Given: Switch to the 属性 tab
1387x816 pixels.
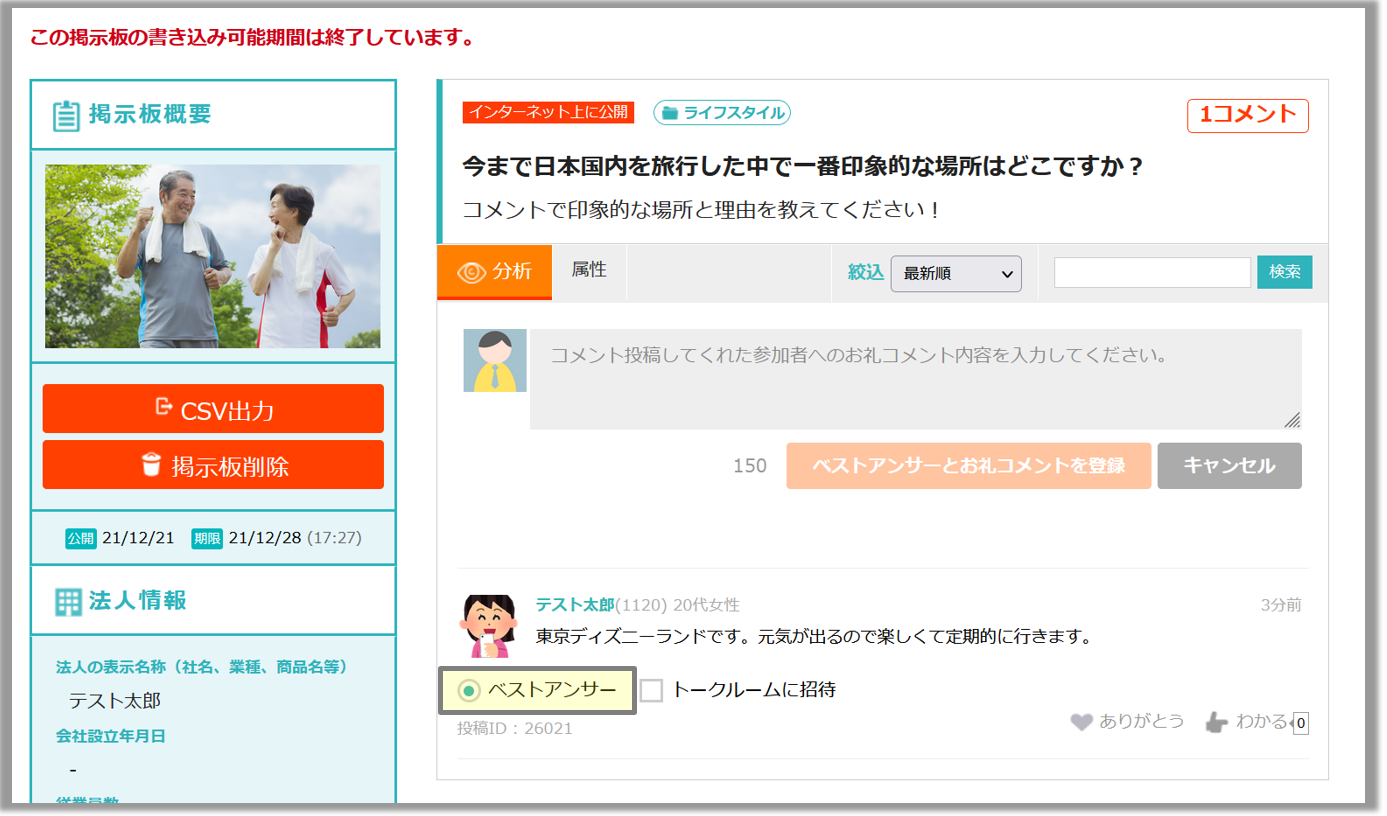Looking at the screenshot, I should point(589,270).
